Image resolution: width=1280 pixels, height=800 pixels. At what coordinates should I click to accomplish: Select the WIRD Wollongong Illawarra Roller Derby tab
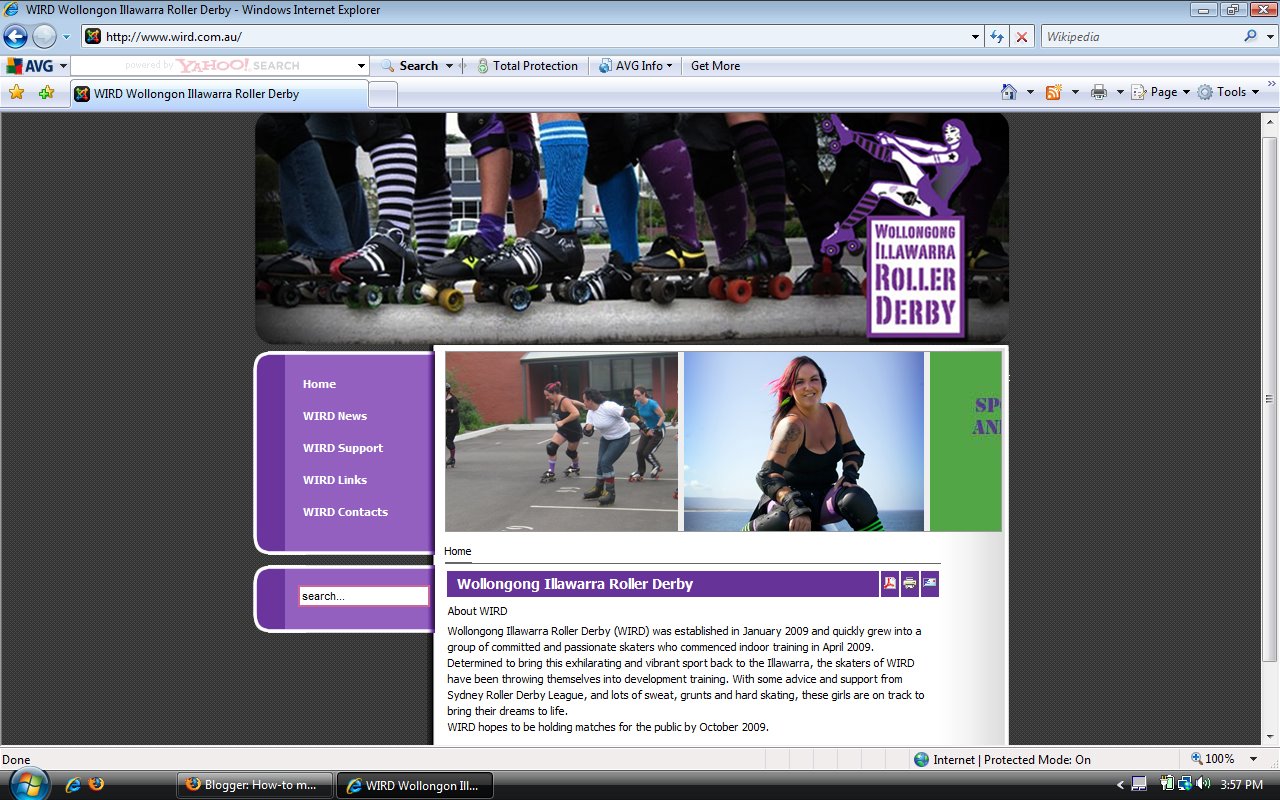pos(218,94)
